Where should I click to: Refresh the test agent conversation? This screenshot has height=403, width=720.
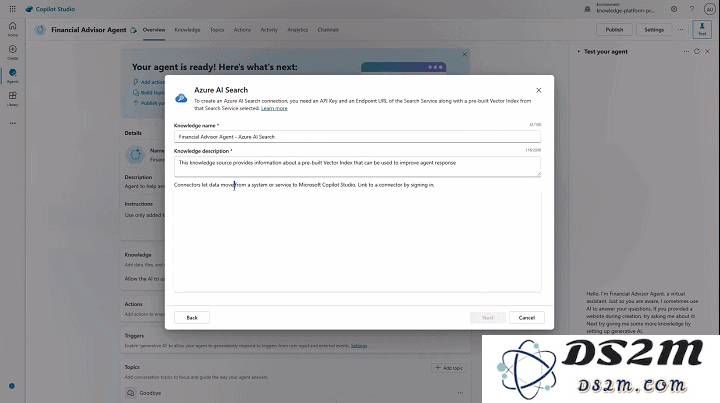click(x=697, y=51)
